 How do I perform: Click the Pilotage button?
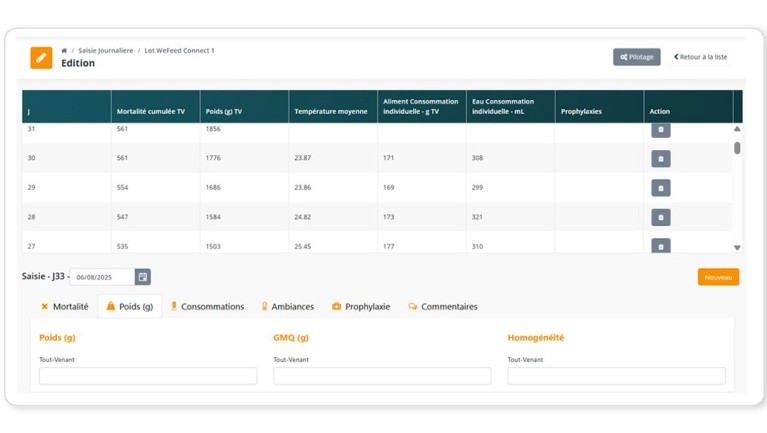pos(636,57)
